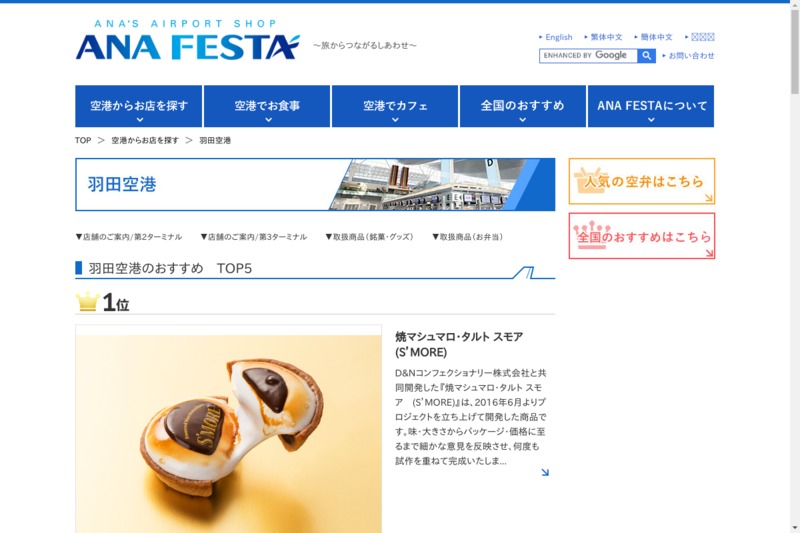Jump to 店舗のご案内/第2ターミナル section
The height and width of the screenshot is (533, 800).
[x=129, y=237]
